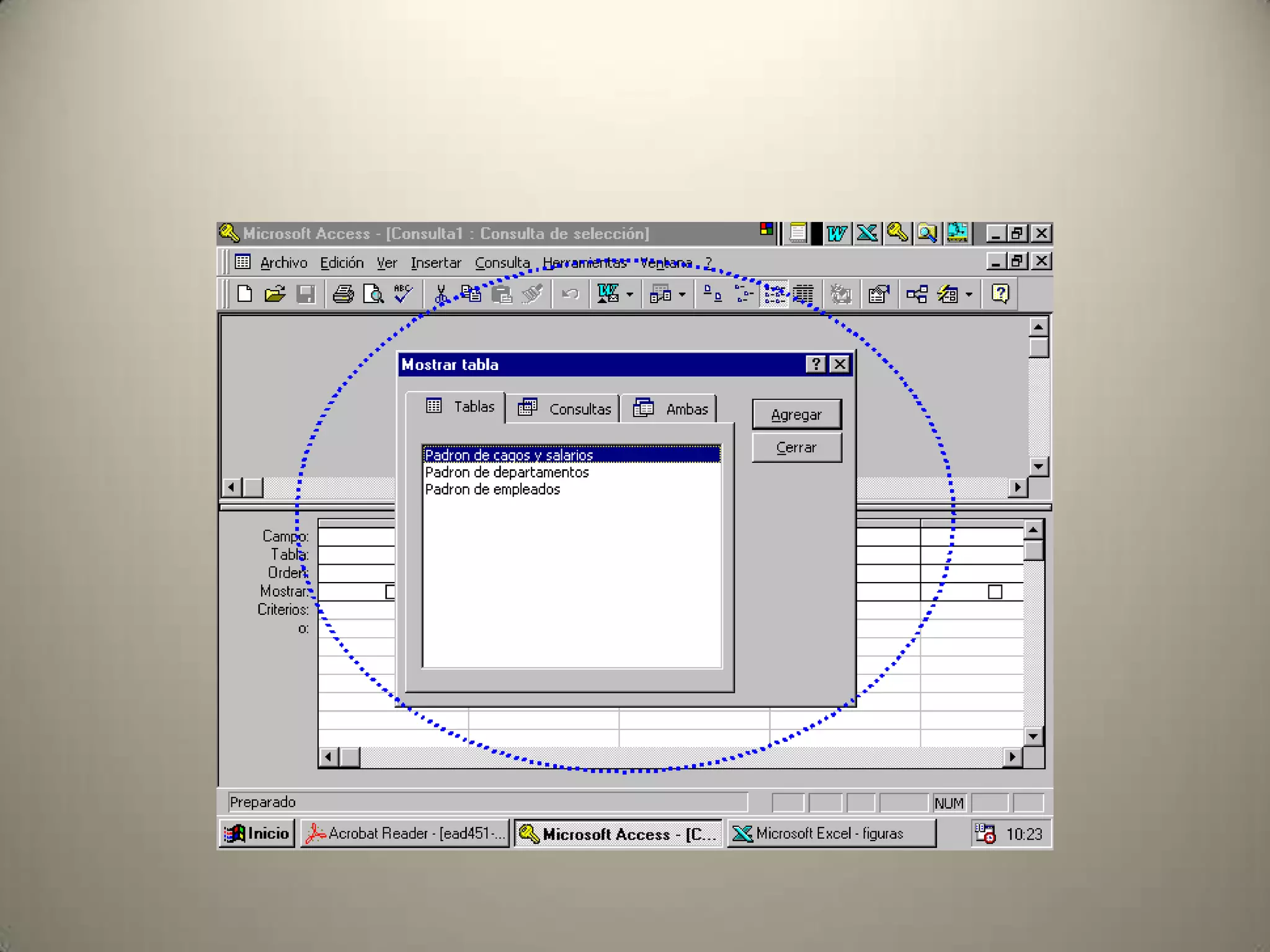Switch to the Consultas tab
Screen dimensions: 1270x952
coord(563,409)
